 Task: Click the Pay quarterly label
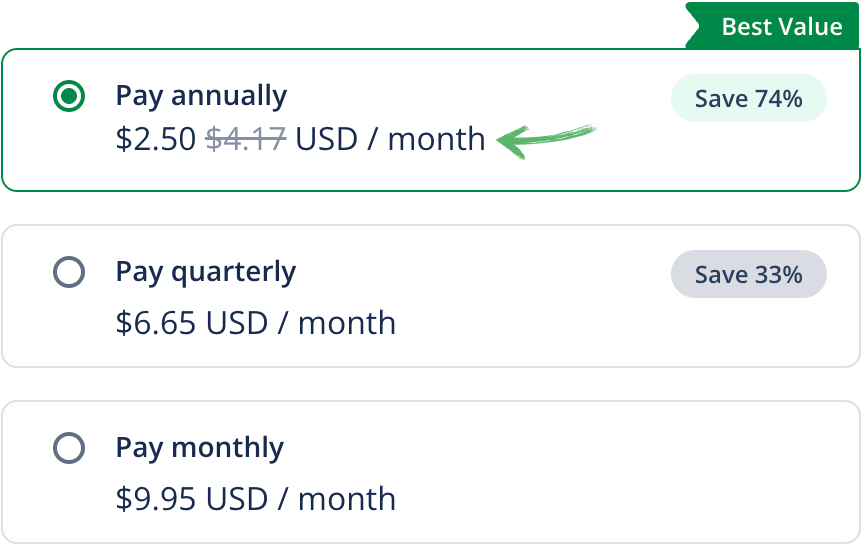206,272
